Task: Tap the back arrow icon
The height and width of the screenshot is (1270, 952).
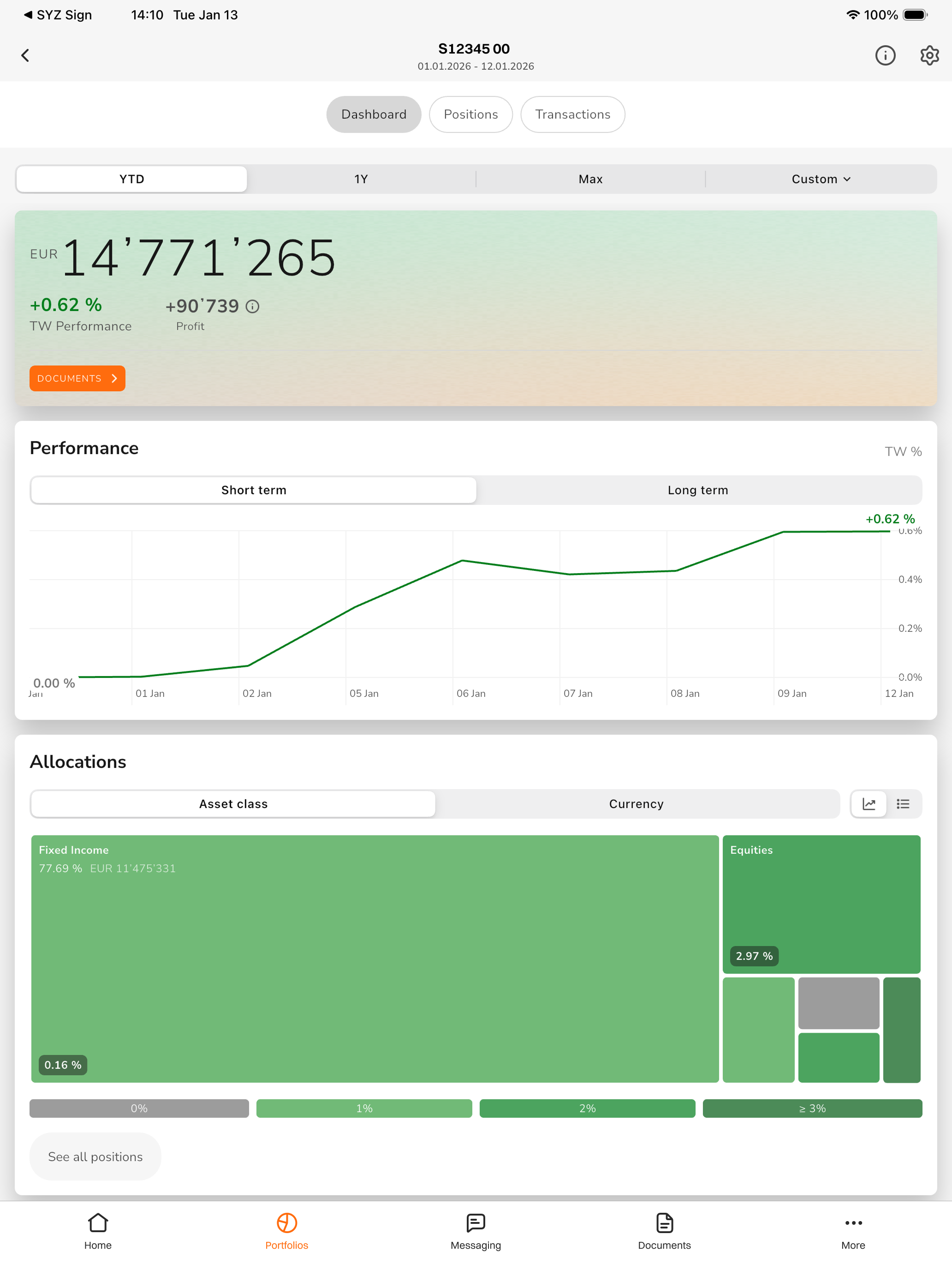Action: 24,55
